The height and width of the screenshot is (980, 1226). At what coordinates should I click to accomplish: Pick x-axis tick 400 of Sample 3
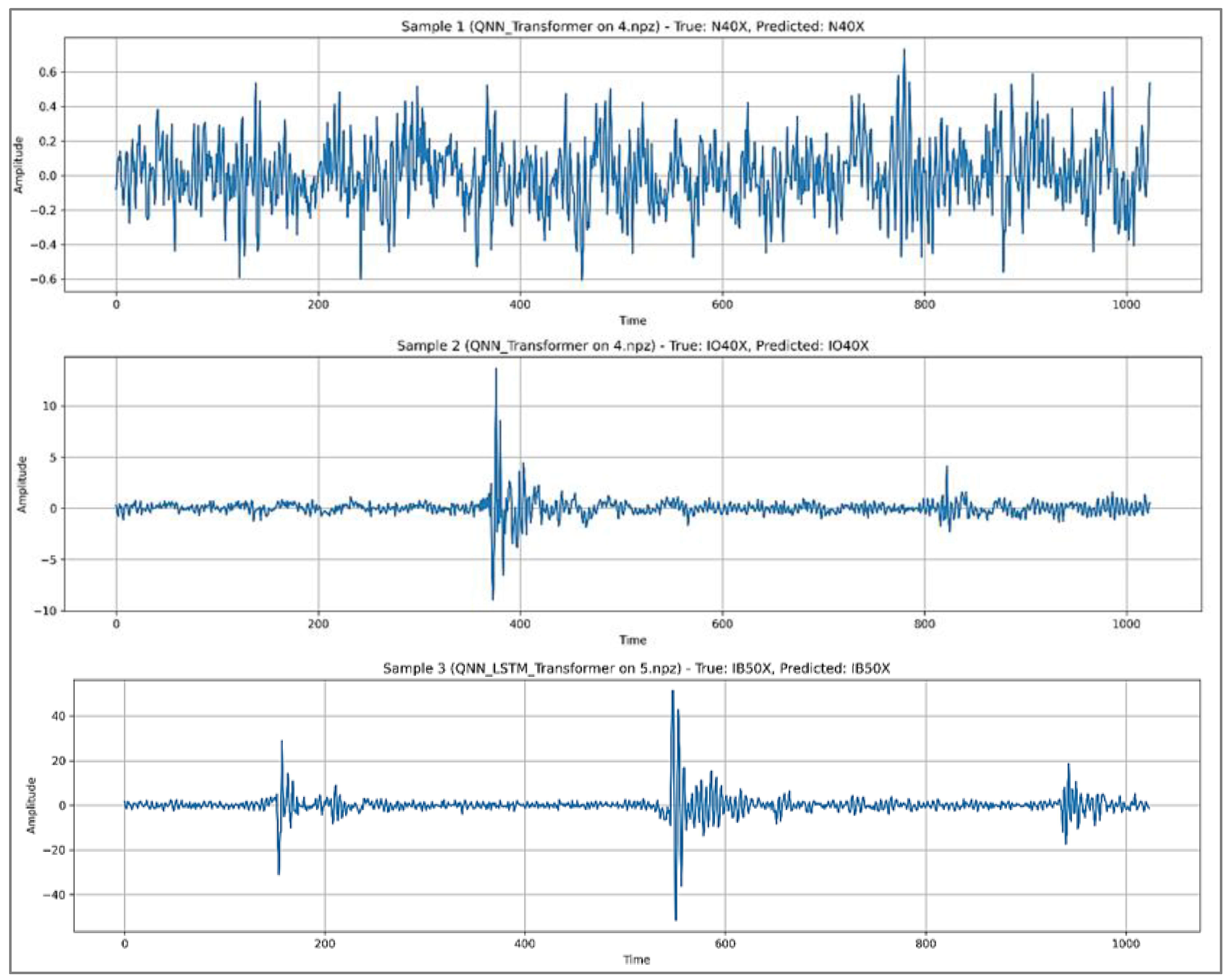click(525, 944)
